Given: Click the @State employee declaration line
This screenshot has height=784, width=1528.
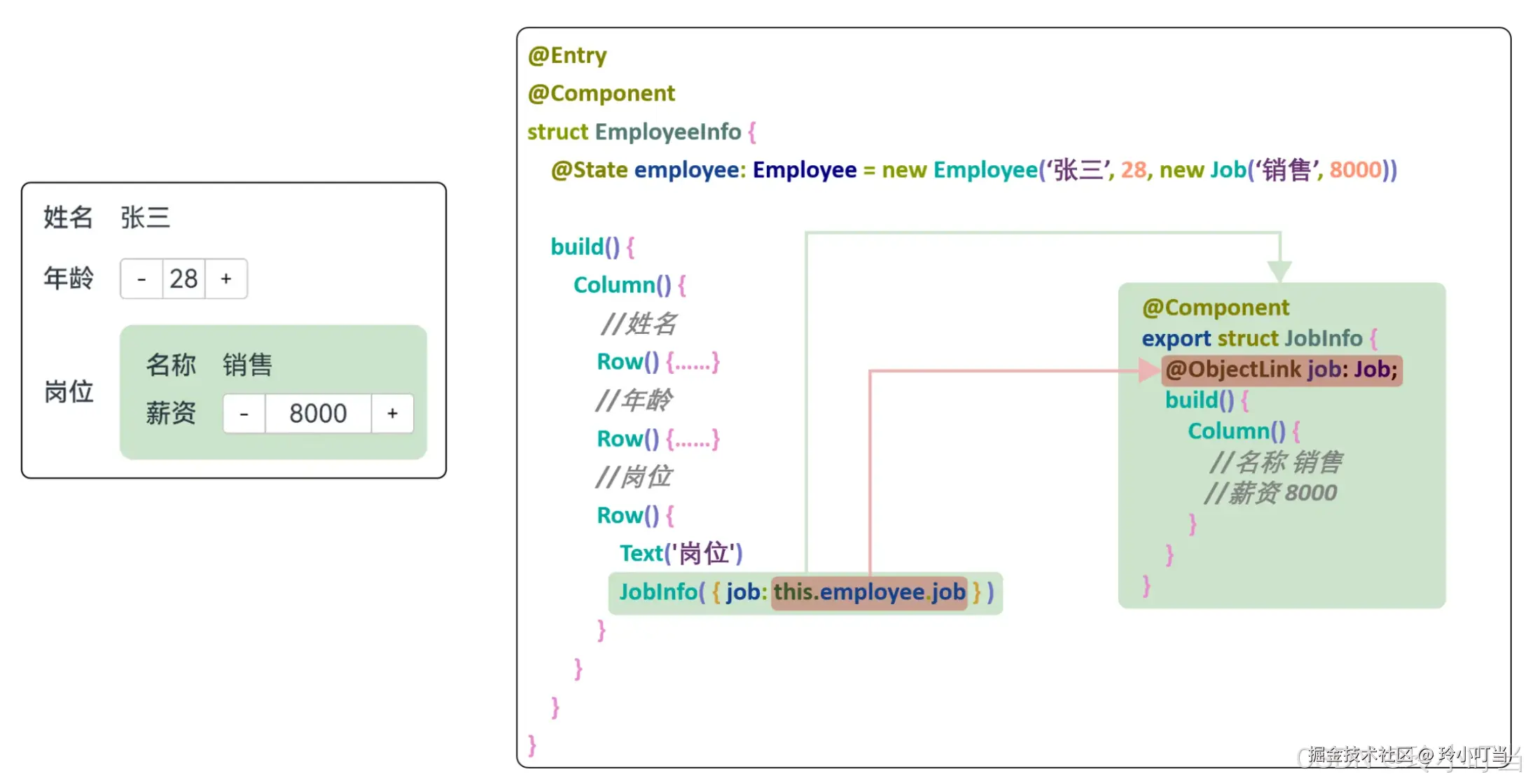Looking at the screenshot, I should (973, 170).
